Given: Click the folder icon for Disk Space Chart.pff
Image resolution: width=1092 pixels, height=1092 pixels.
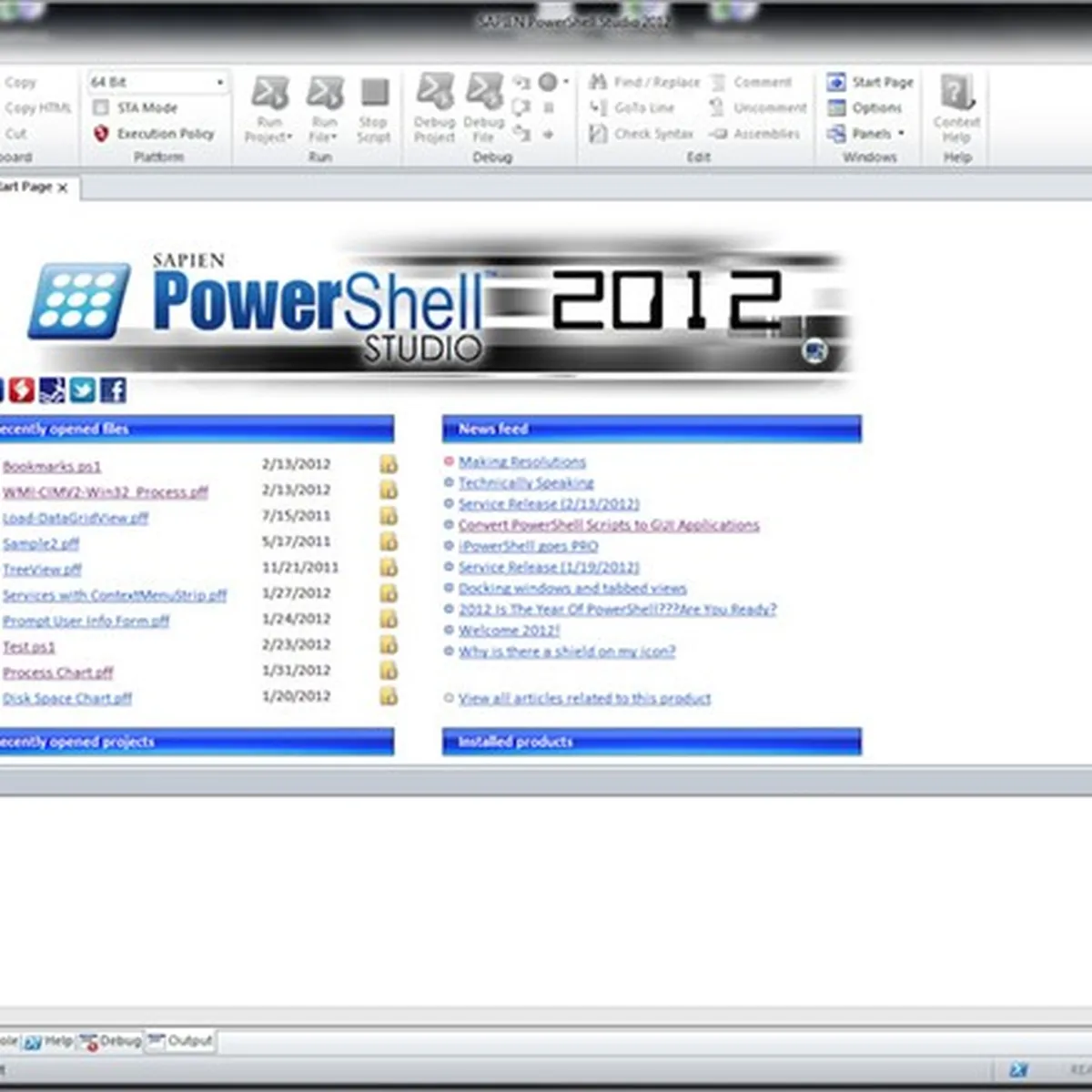Looking at the screenshot, I should click(x=389, y=696).
